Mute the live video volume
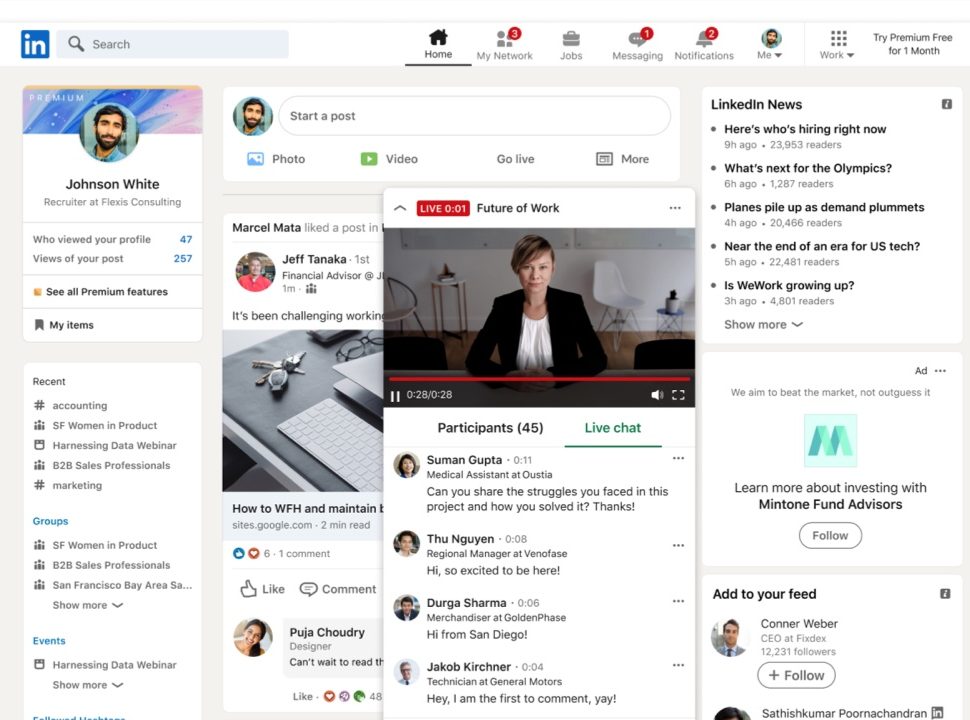This screenshot has height=720, width=970. coord(657,395)
